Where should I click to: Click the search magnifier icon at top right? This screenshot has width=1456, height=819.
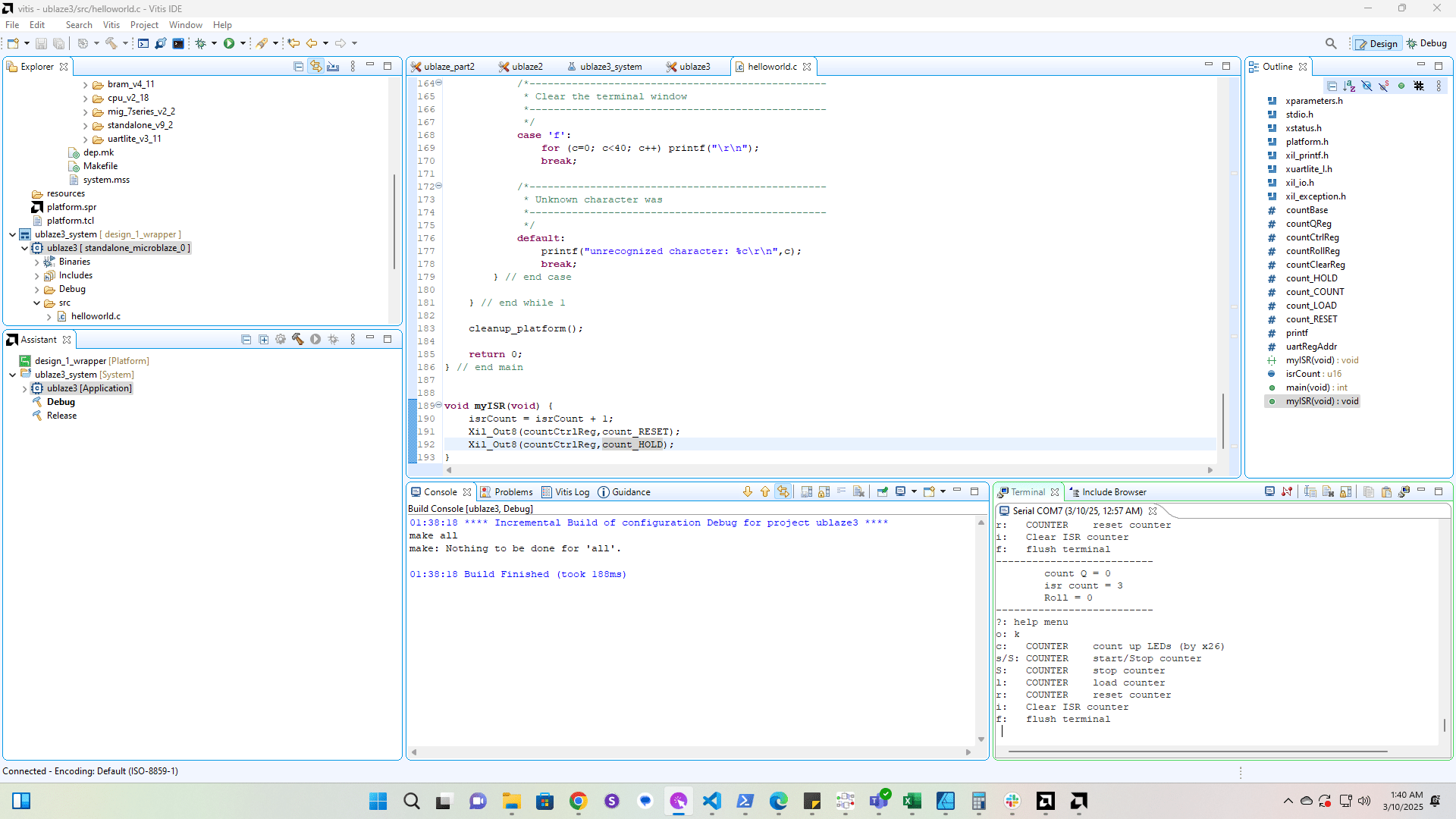[1331, 43]
